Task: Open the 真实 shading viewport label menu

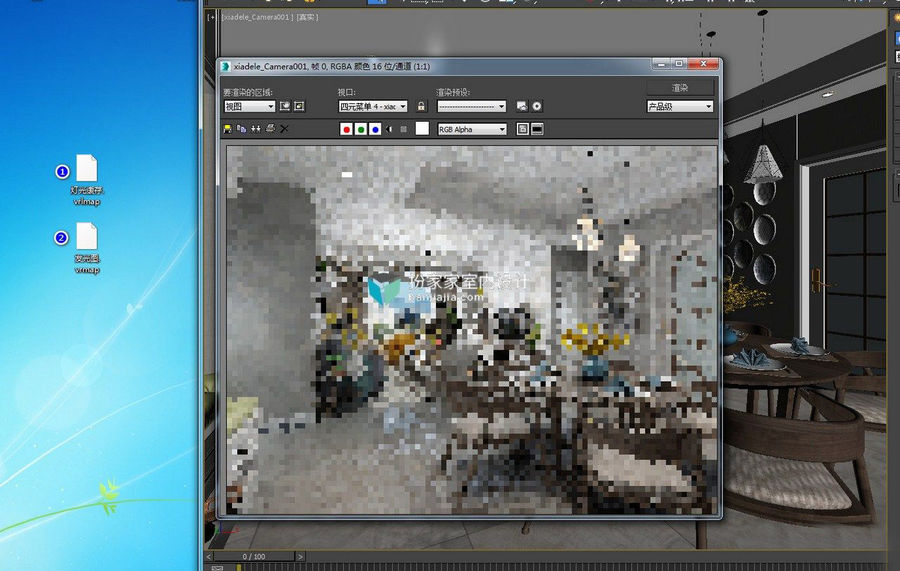Action: point(307,17)
